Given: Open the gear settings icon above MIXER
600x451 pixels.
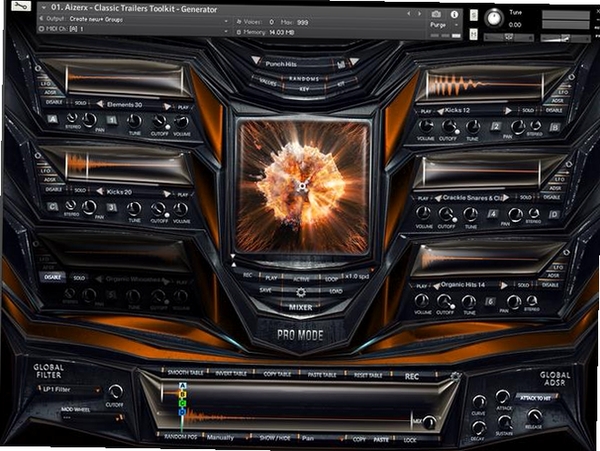Looking at the screenshot, I should pyautogui.click(x=301, y=293).
